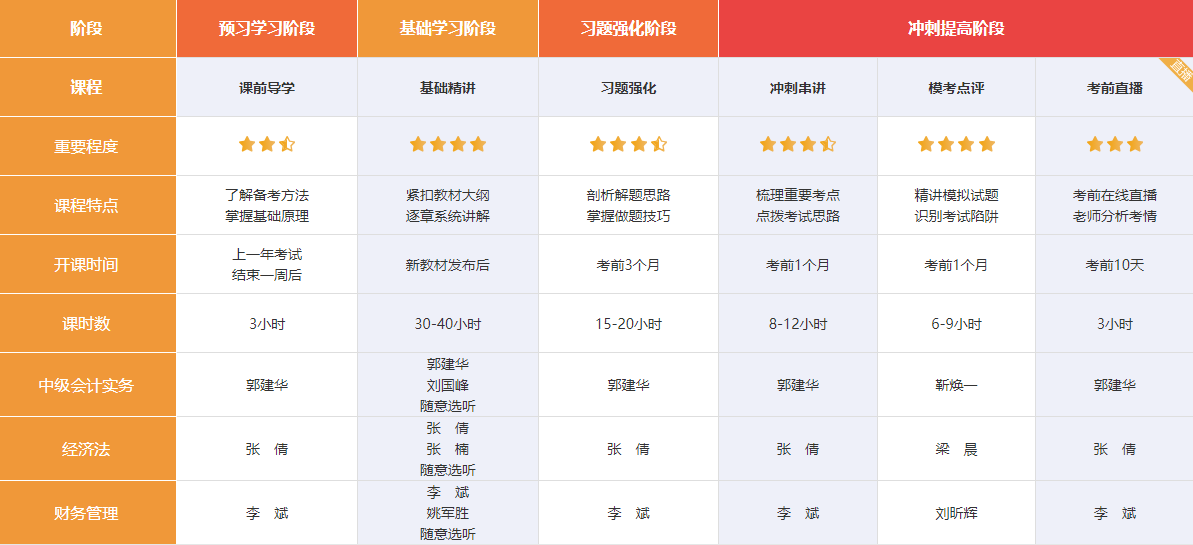Open the 模考点评 course cell
Viewport: 1193px width, 545px height.
tap(956, 88)
